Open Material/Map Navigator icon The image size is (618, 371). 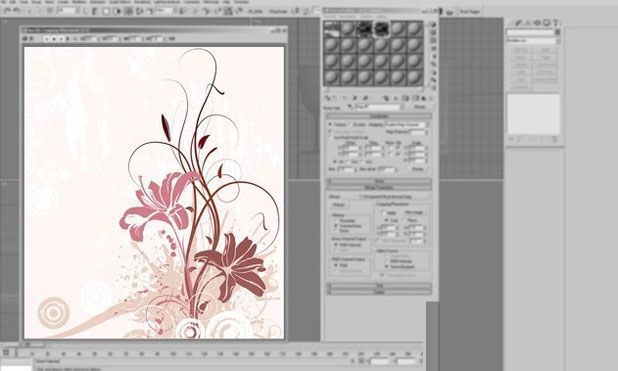pos(433,88)
